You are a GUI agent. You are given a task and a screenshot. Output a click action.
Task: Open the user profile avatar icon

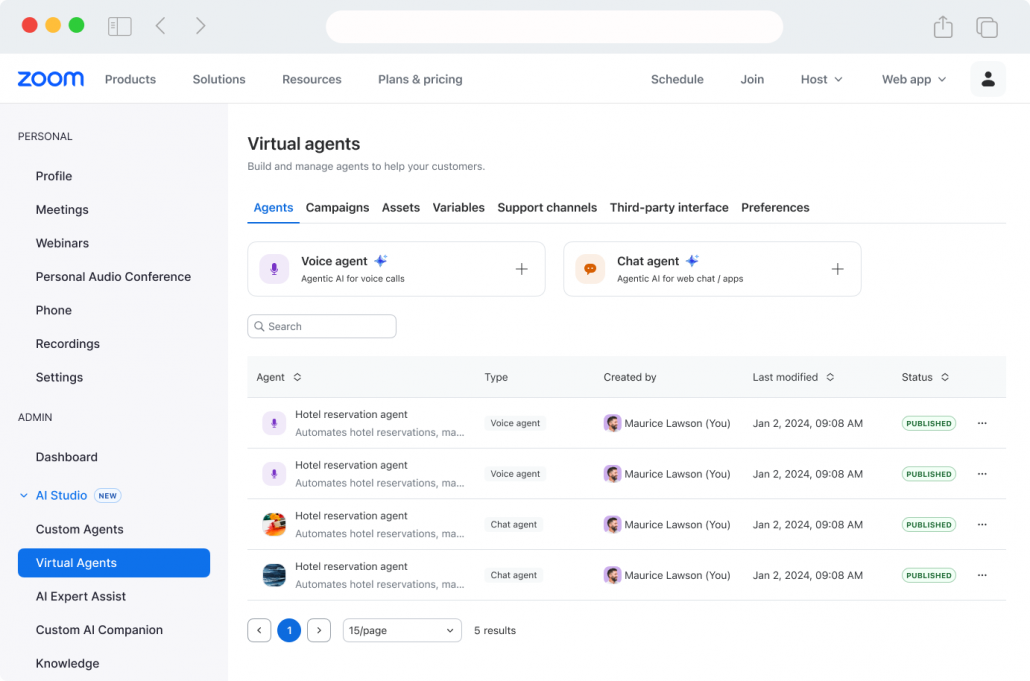click(x=988, y=79)
